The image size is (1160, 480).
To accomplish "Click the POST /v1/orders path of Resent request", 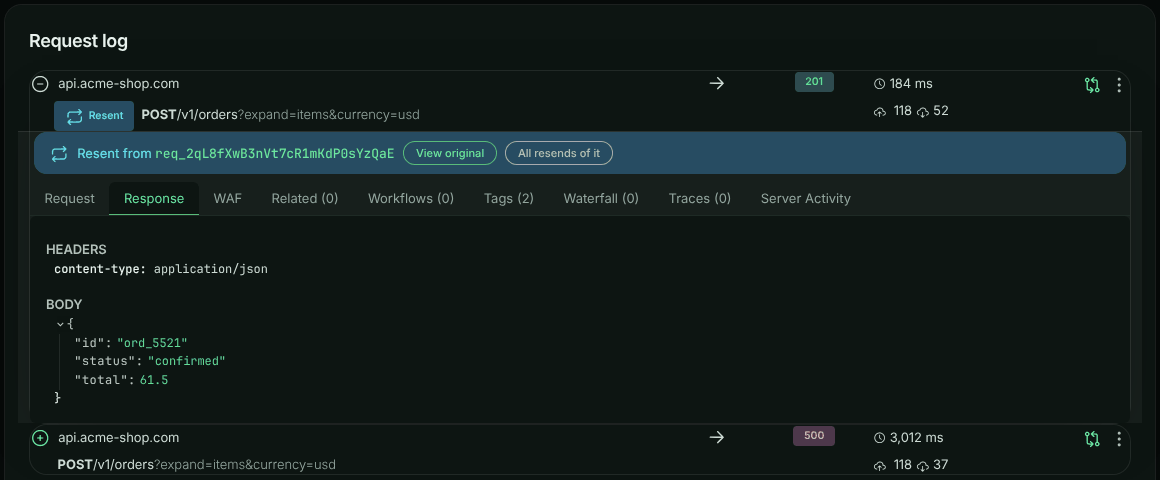I will coord(280,115).
